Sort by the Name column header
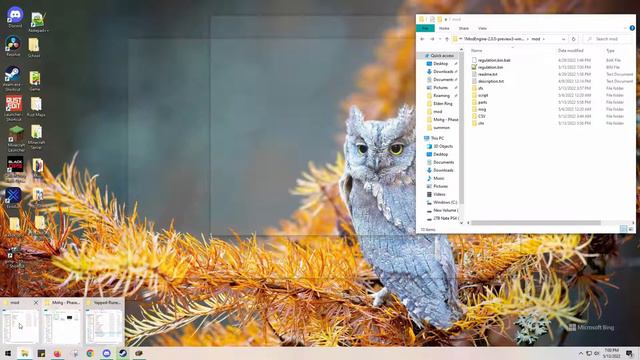 click(x=477, y=51)
